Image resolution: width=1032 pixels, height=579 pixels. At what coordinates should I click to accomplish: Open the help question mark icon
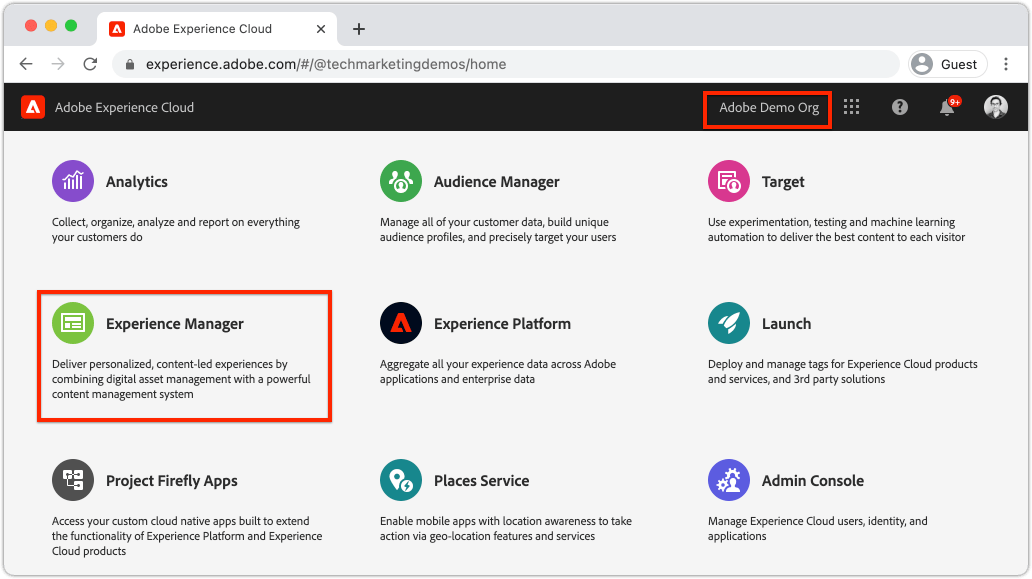(899, 106)
